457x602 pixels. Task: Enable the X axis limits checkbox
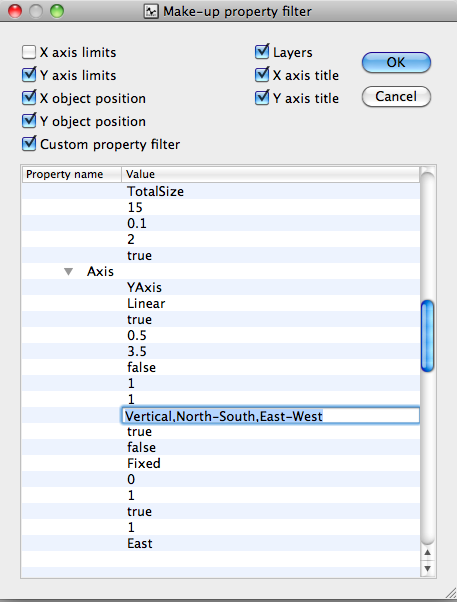29,52
